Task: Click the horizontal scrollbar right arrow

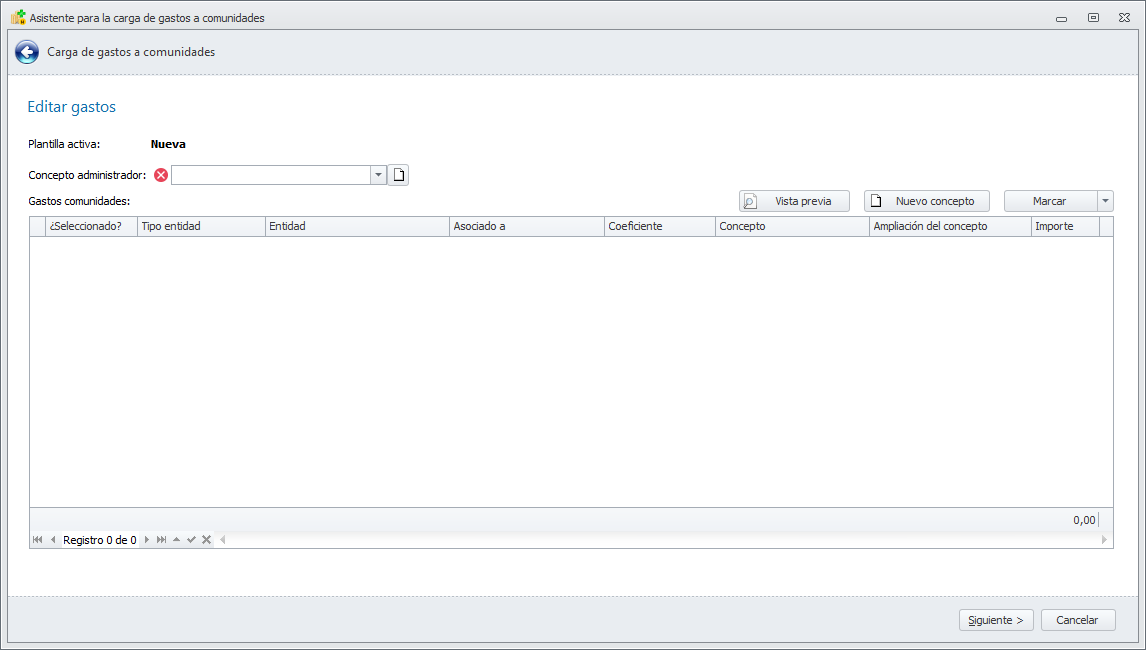Action: coord(1104,540)
